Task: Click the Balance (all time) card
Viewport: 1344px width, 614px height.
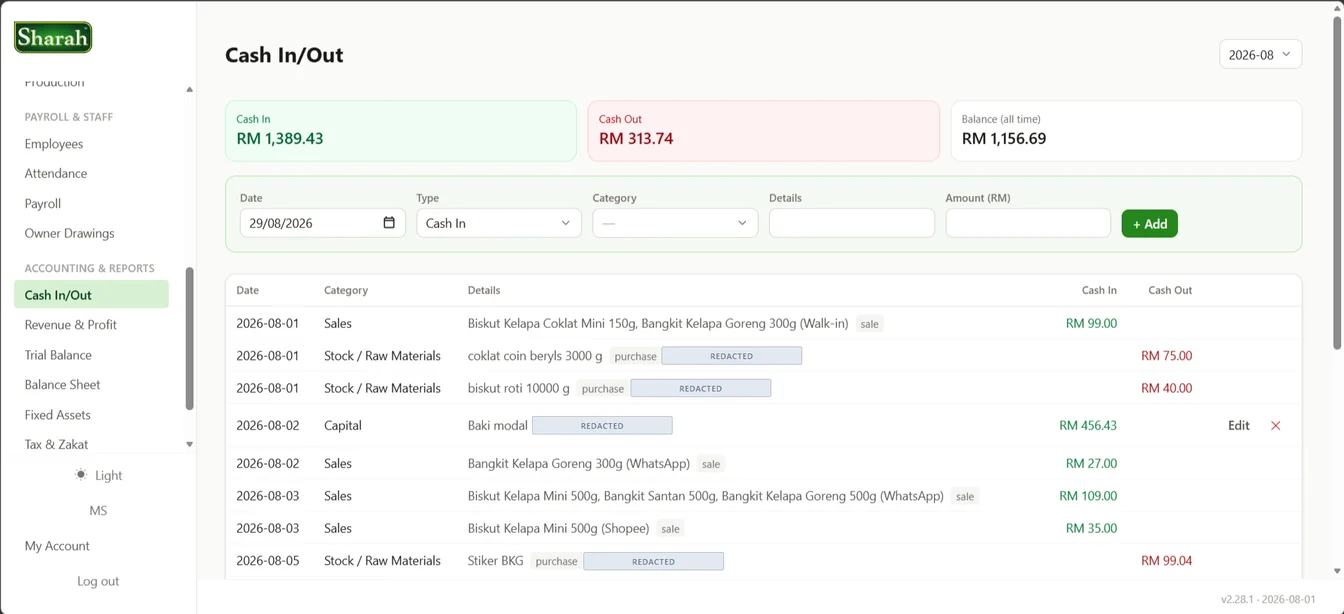Action: pyautogui.click(x=1126, y=131)
